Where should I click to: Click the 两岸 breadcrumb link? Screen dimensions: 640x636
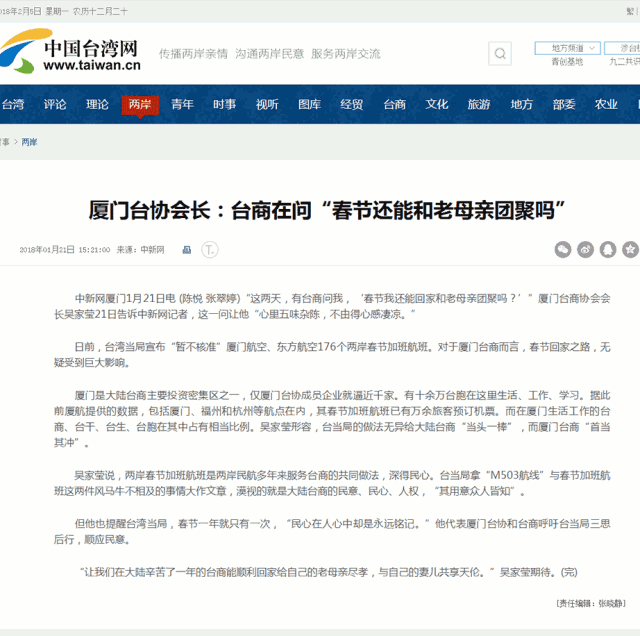click(x=29, y=142)
